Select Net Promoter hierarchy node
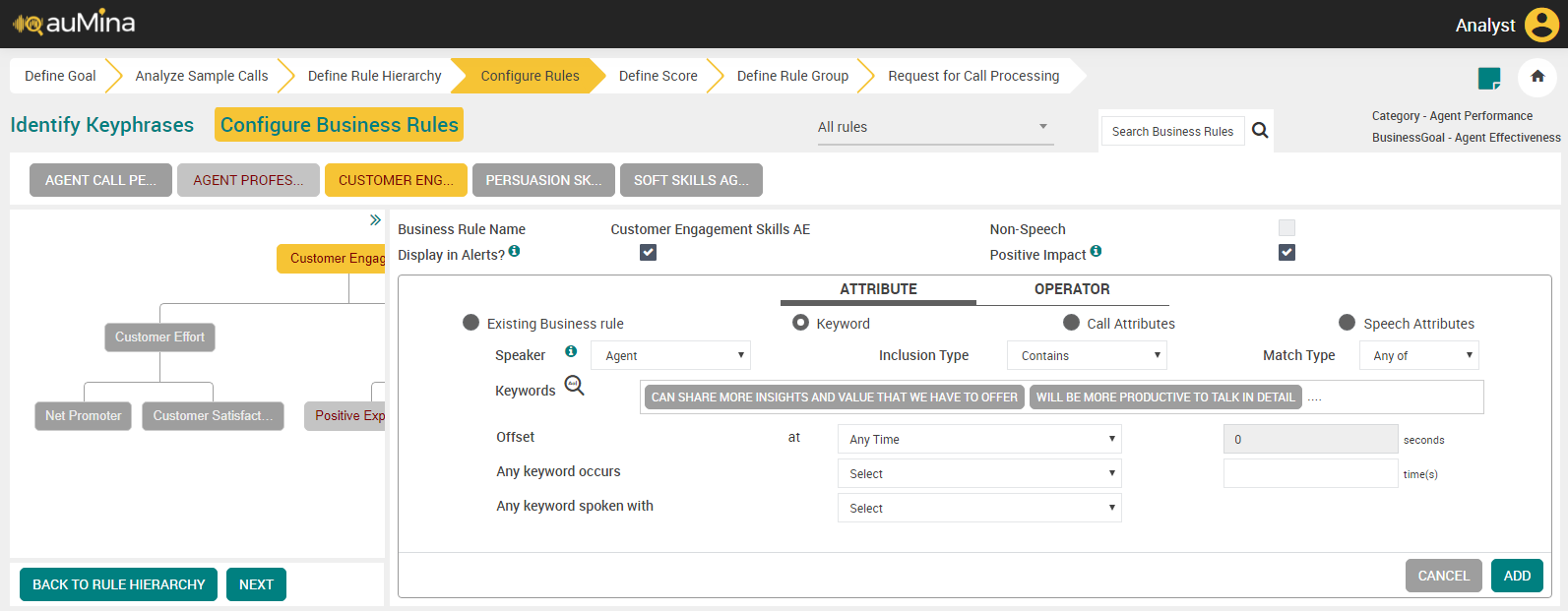Viewport: 1568px width, 611px height. tap(84, 415)
